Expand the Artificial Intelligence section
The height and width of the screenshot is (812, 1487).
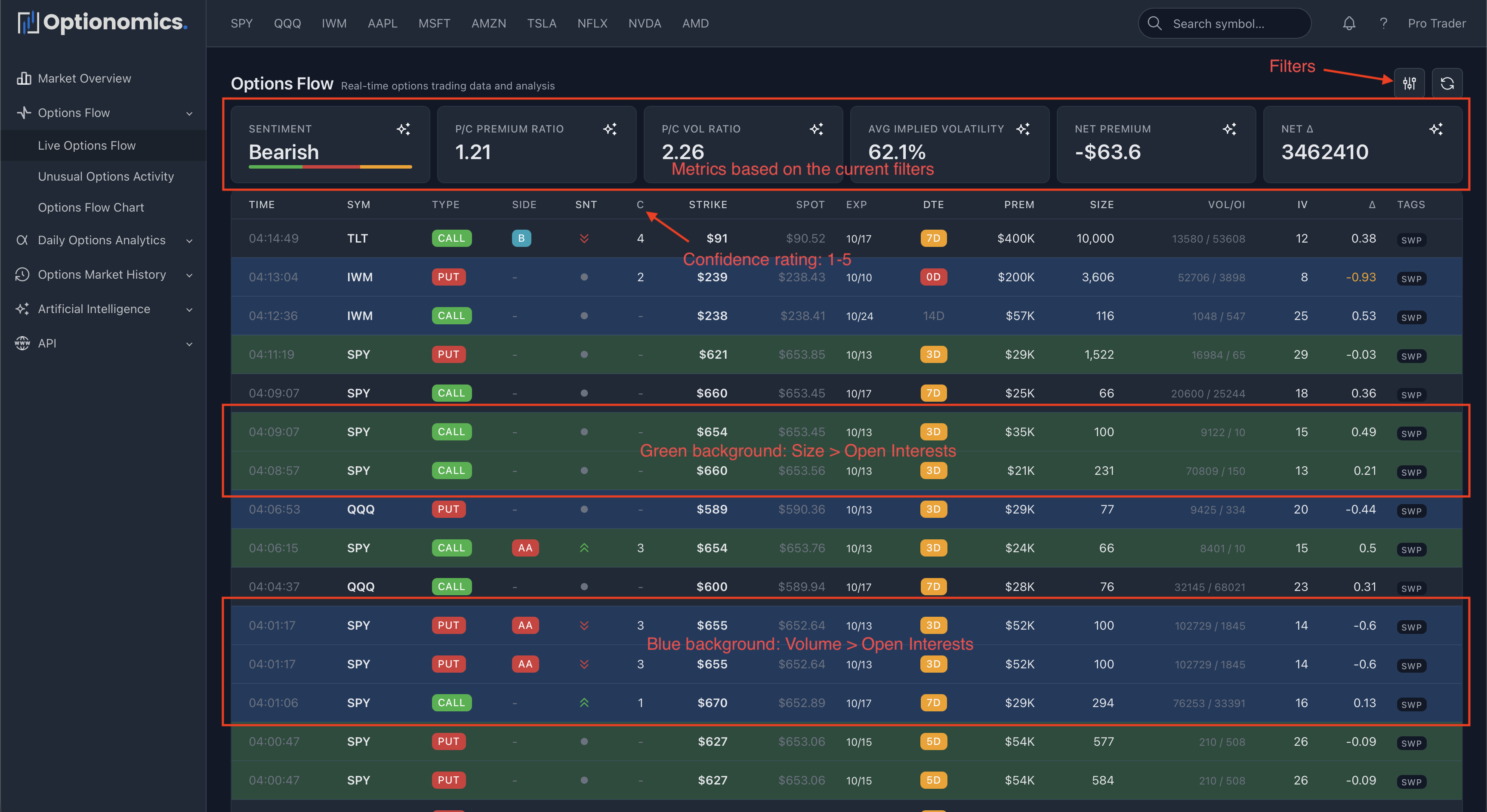(189, 309)
